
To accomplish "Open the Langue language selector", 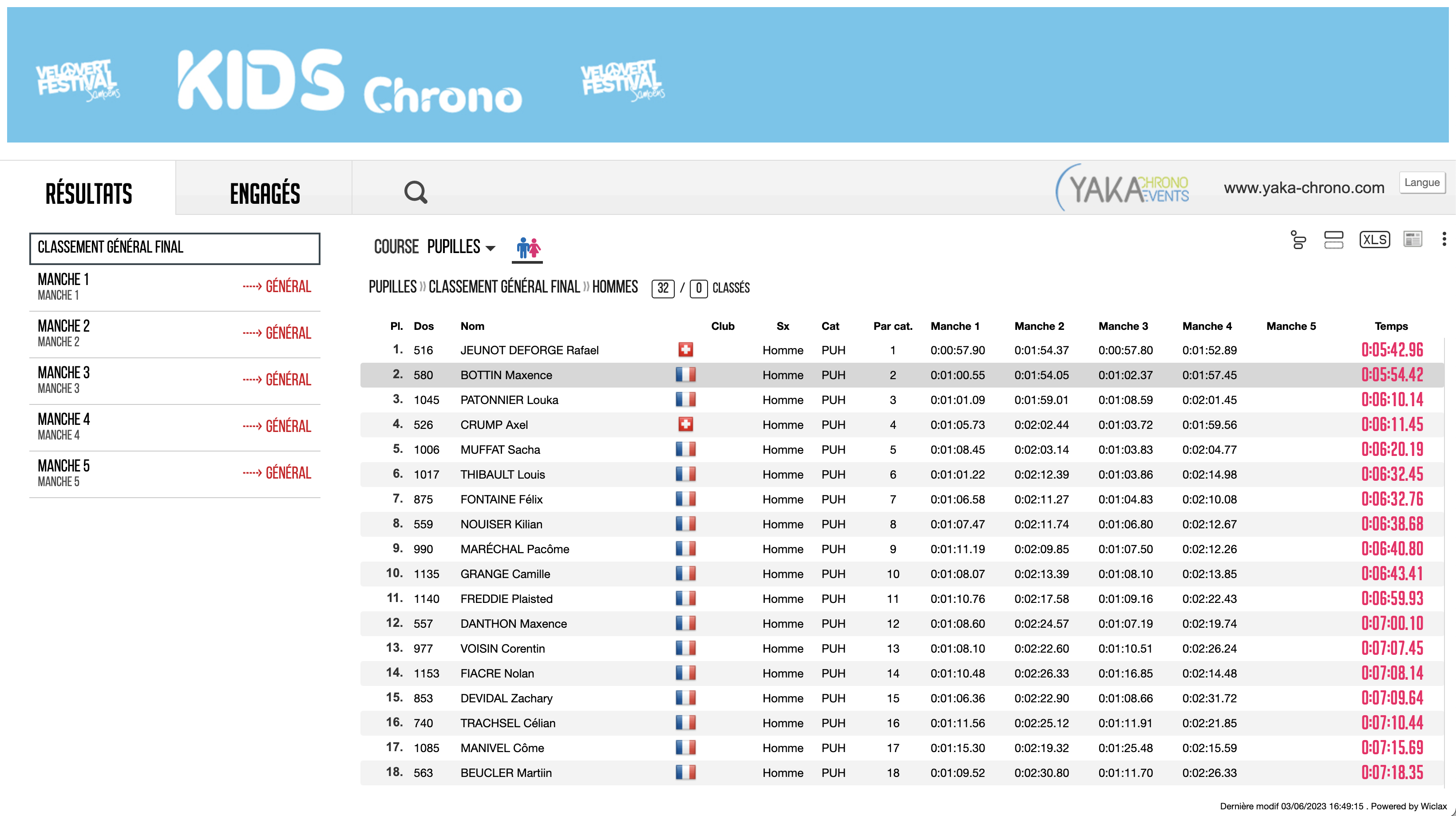I will [1421, 182].
